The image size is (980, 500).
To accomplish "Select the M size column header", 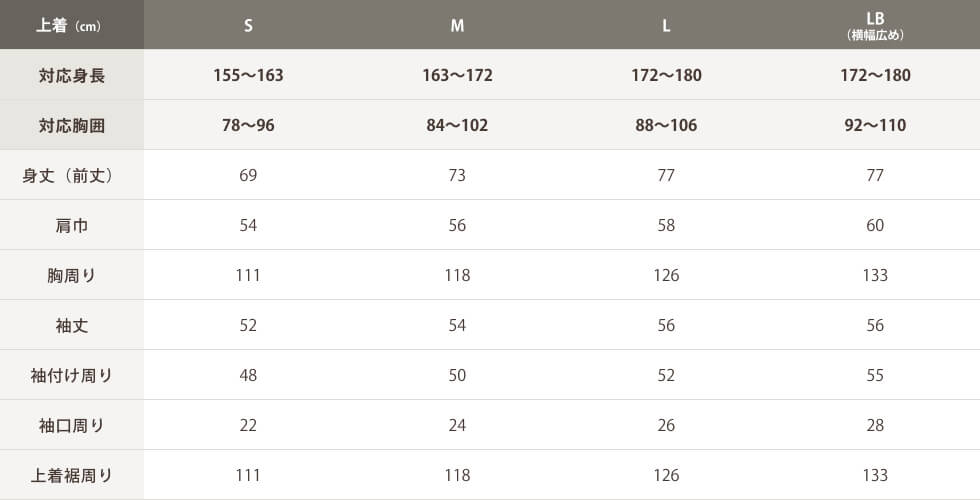I will pos(458,26).
